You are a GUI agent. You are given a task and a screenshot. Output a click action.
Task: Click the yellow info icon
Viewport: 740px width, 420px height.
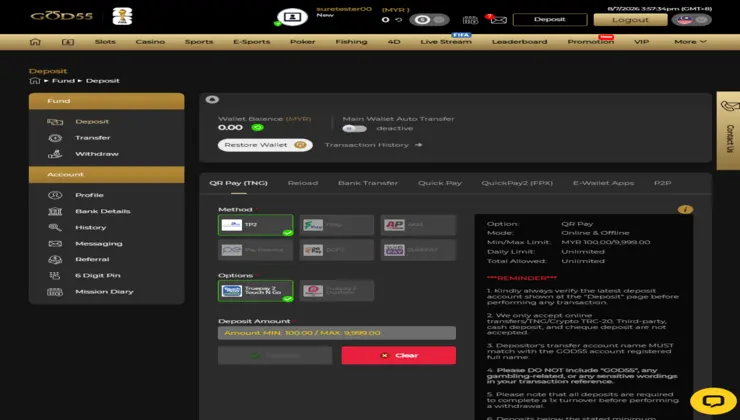(685, 210)
